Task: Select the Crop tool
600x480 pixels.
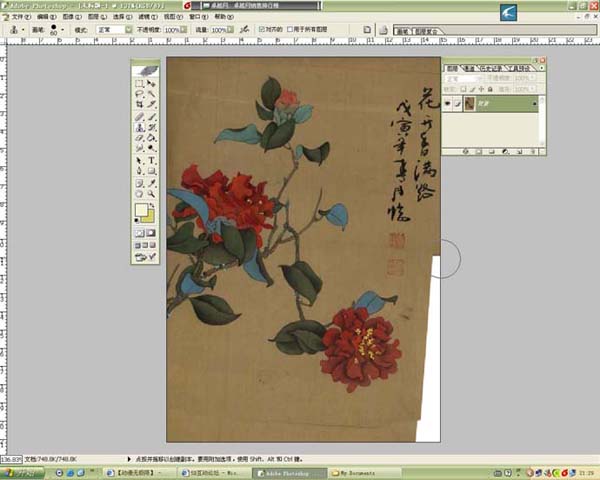Action: (139, 104)
